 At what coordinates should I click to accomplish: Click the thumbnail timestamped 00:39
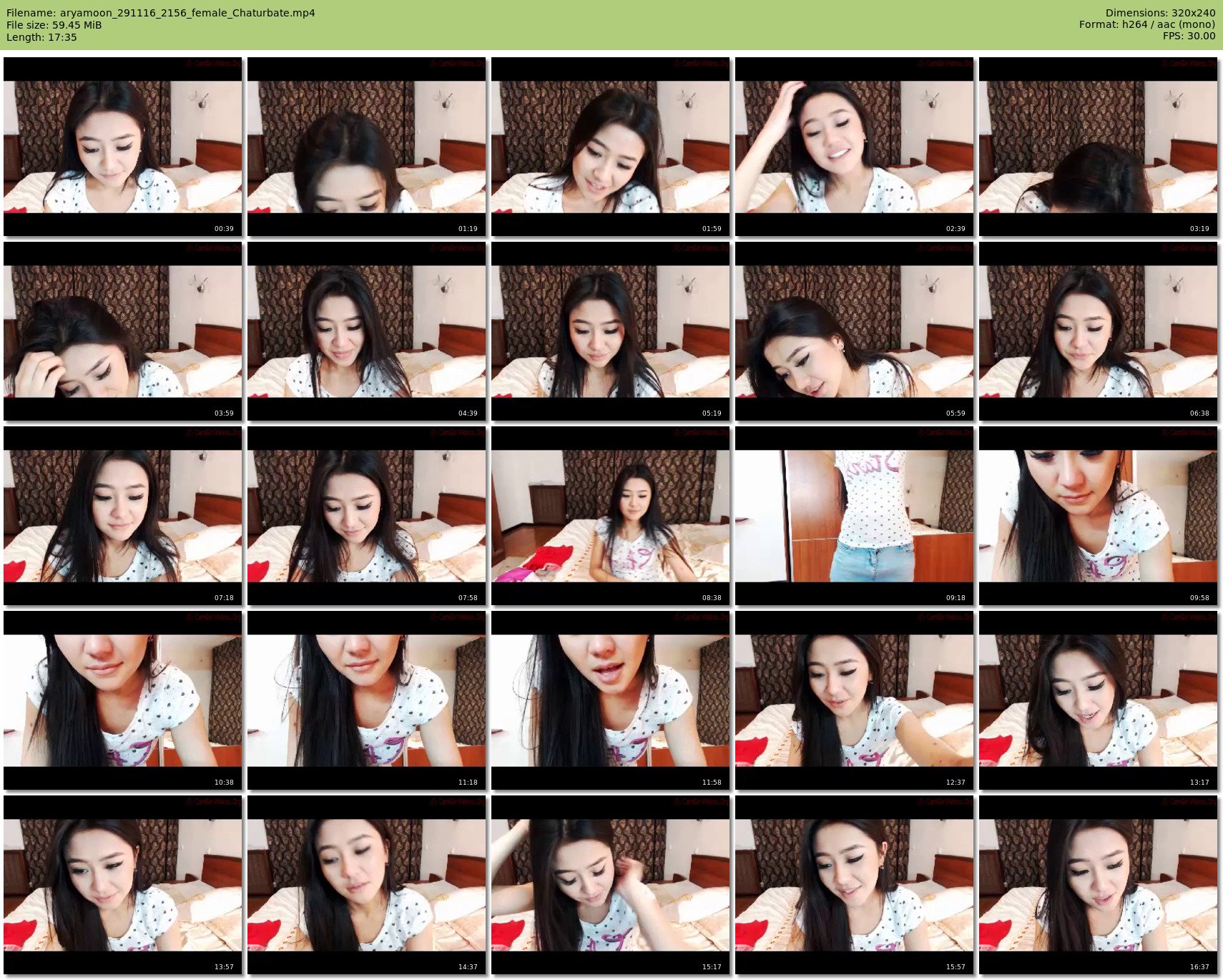pos(122,147)
